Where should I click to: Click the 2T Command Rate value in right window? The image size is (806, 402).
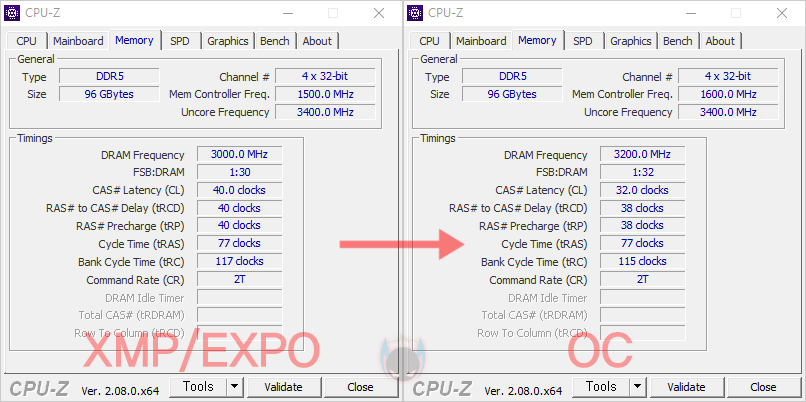pyautogui.click(x=643, y=279)
